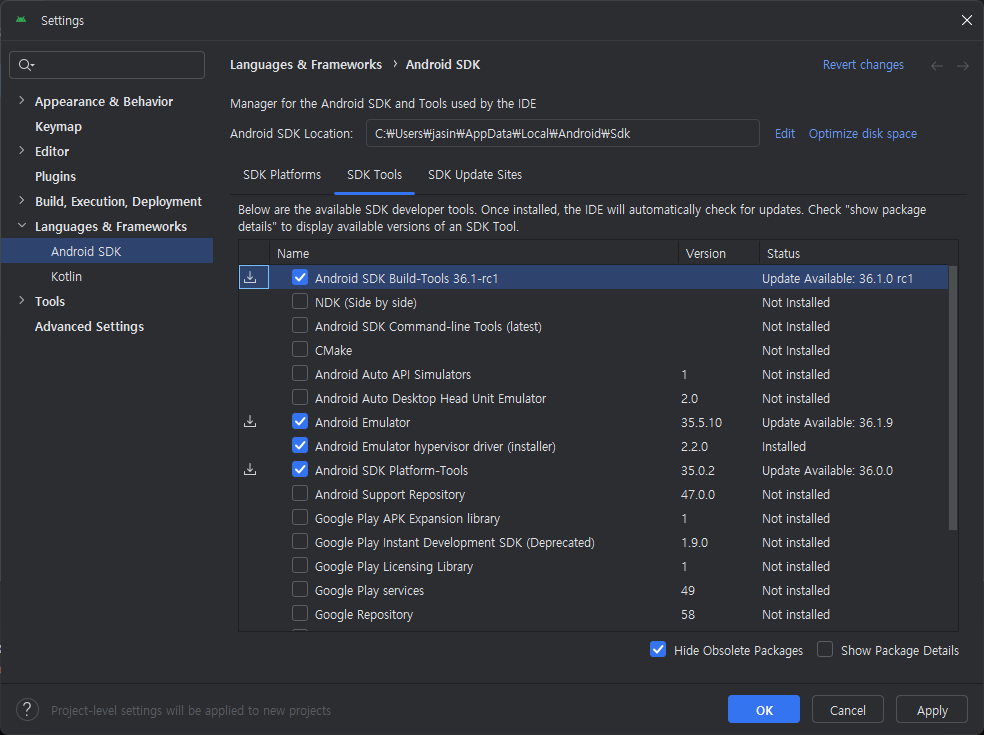Check Google Play services
The height and width of the screenshot is (735, 984).
point(300,590)
